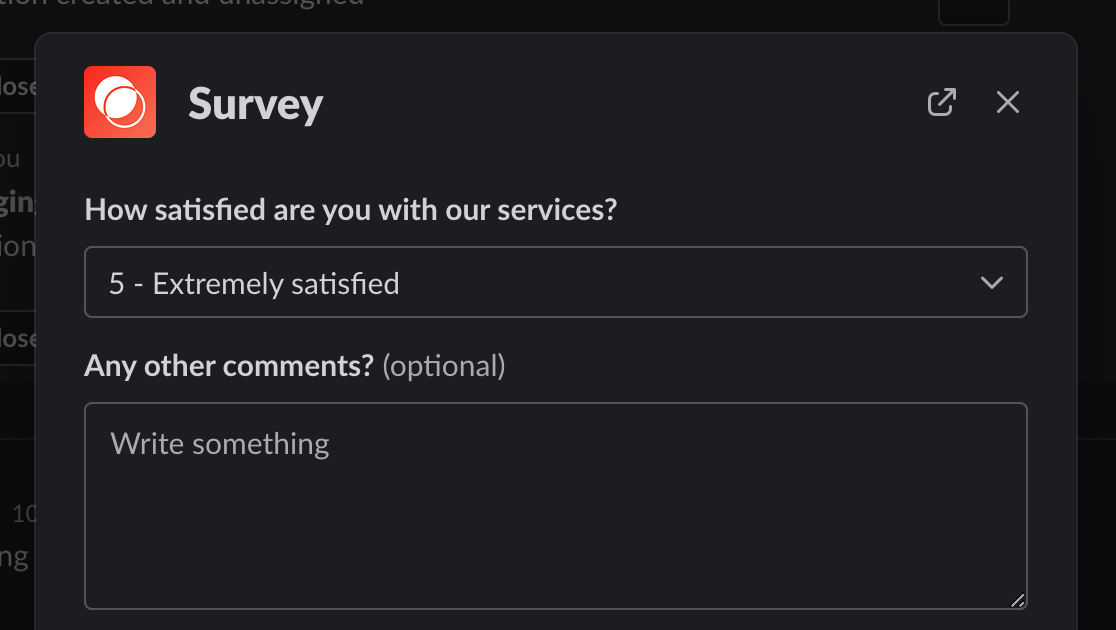This screenshot has width=1116, height=630.
Task: Click the "10" timestamp in the background
Action: [24, 514]
